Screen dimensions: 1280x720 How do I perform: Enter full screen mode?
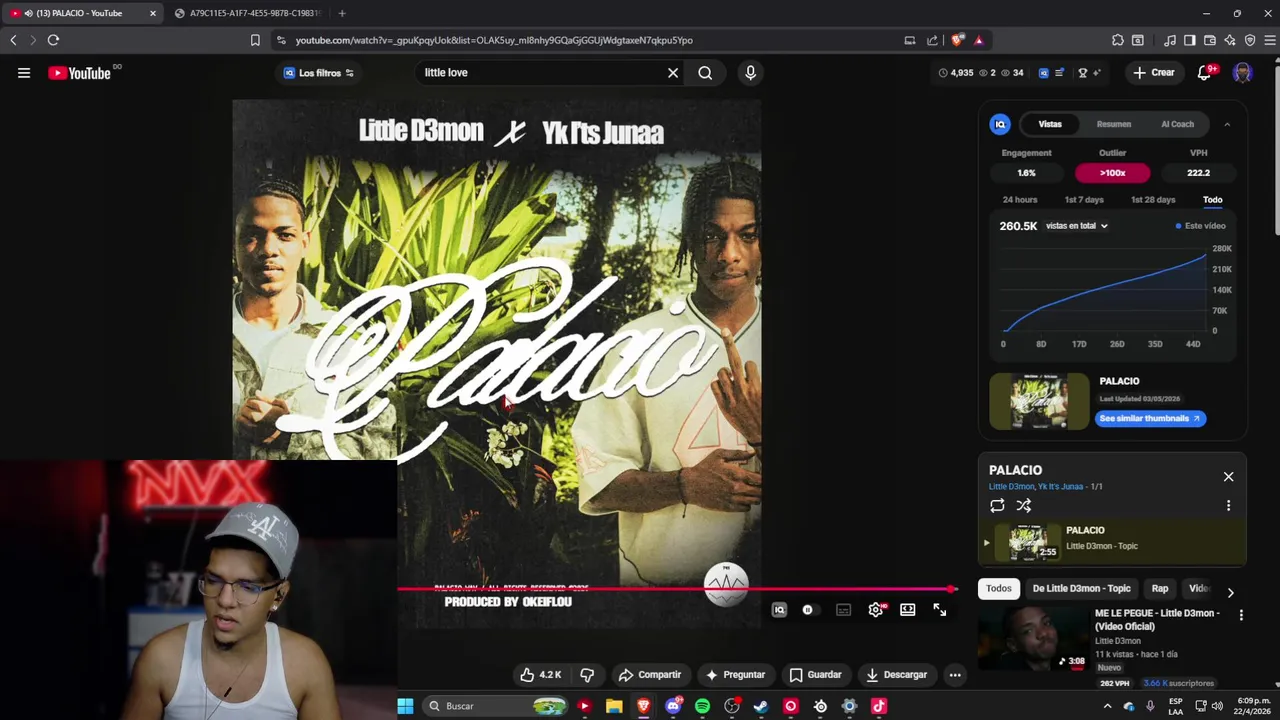[x=940, y=610]
